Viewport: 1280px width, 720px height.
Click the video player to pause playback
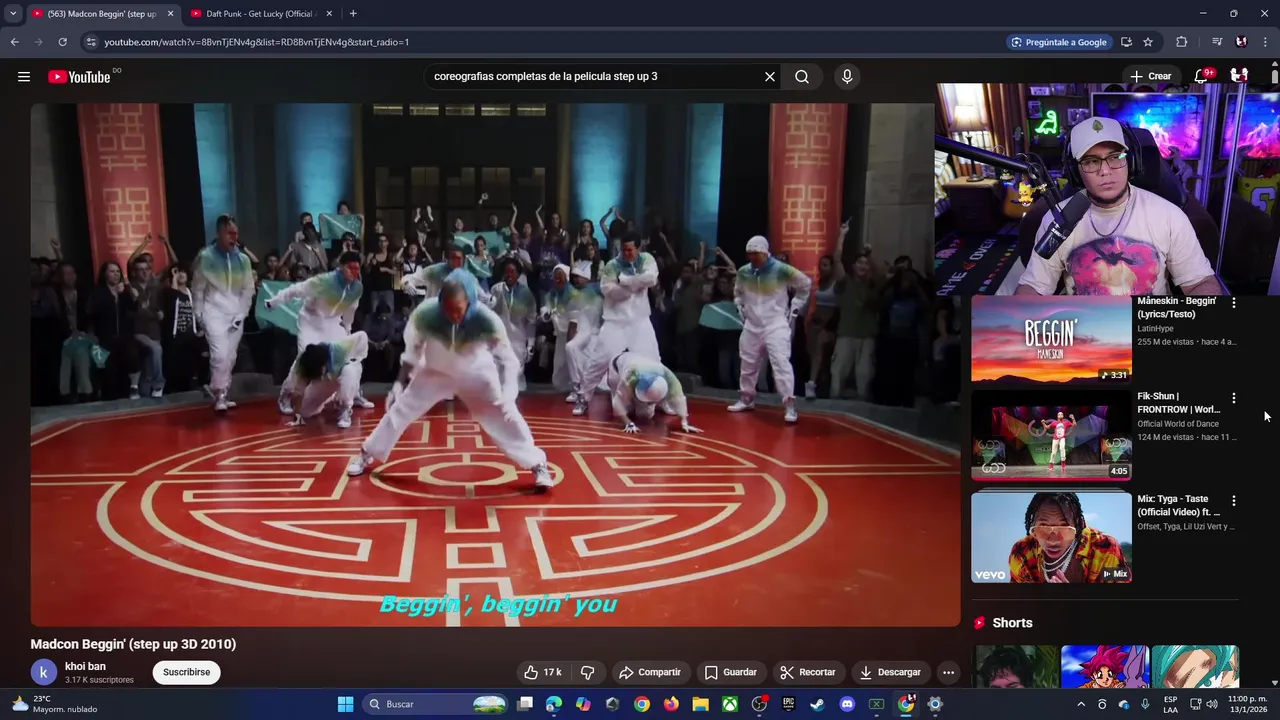(x=495, y=365)
